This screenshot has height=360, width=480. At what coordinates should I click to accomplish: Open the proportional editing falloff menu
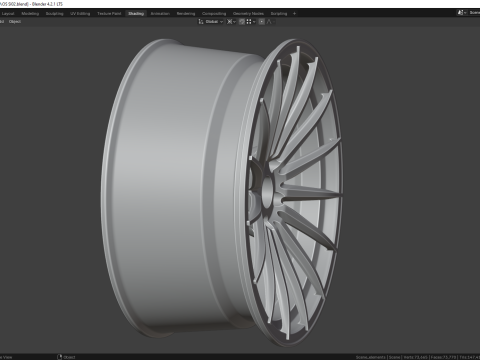271,22
